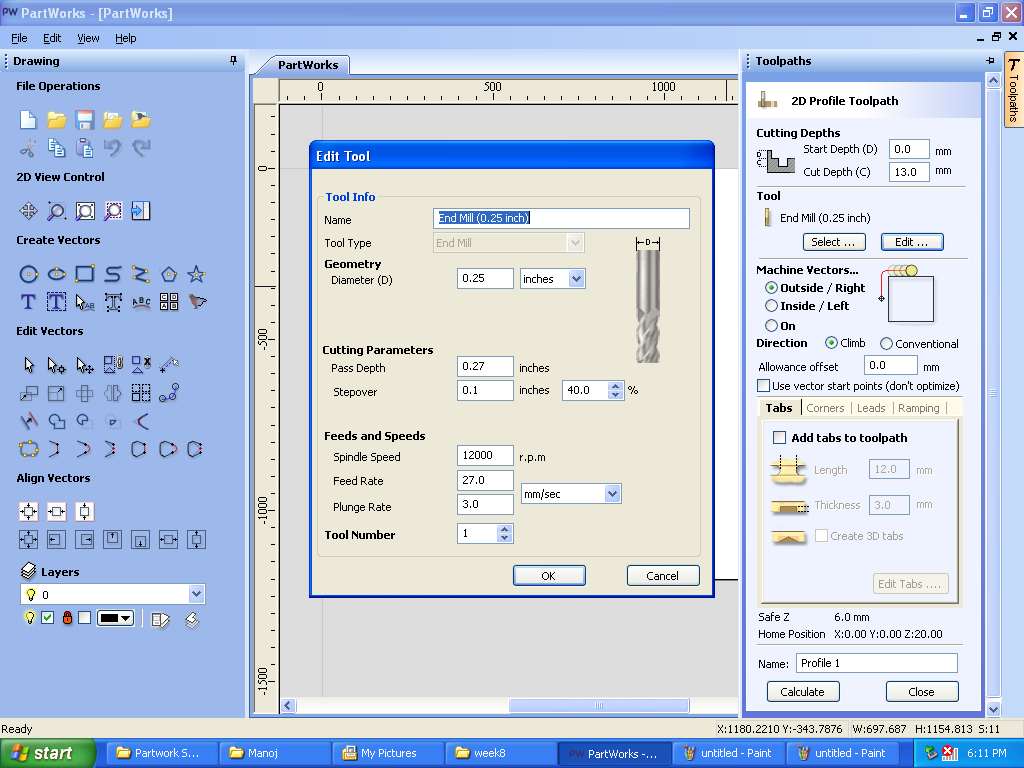The height and width of the screenshot is (768, 1024).
Task: Click OK in the Edit Tool dialog
Action: pyautogui.click(x=549, y=576)
